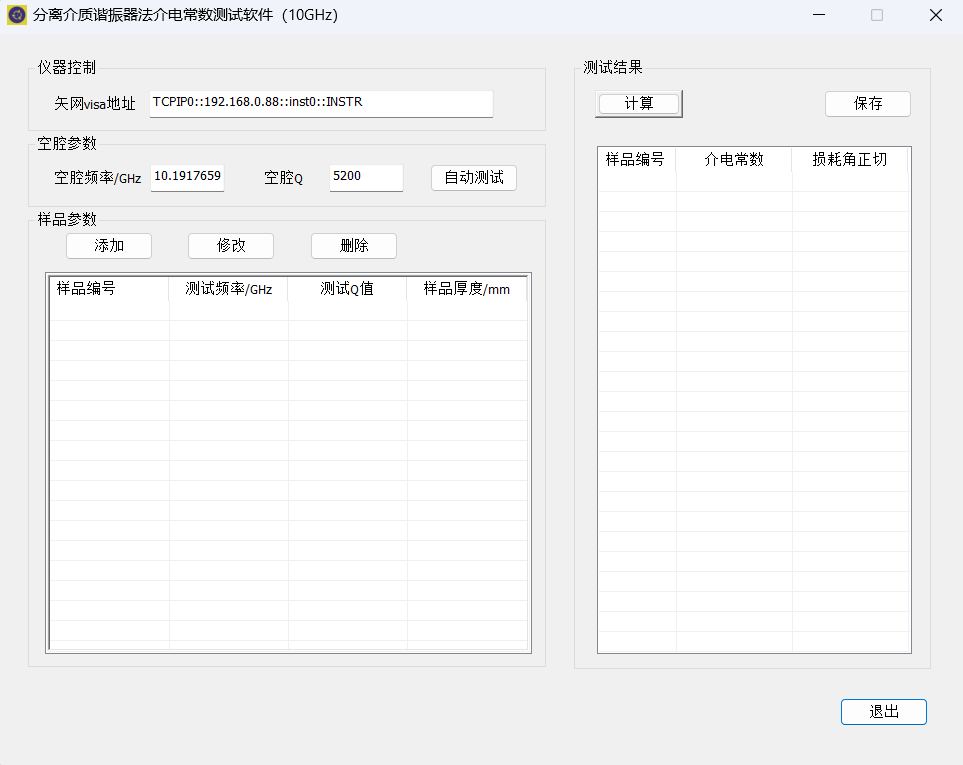
Task: Select the 测试Q值 column header
Action: (347, 289)
